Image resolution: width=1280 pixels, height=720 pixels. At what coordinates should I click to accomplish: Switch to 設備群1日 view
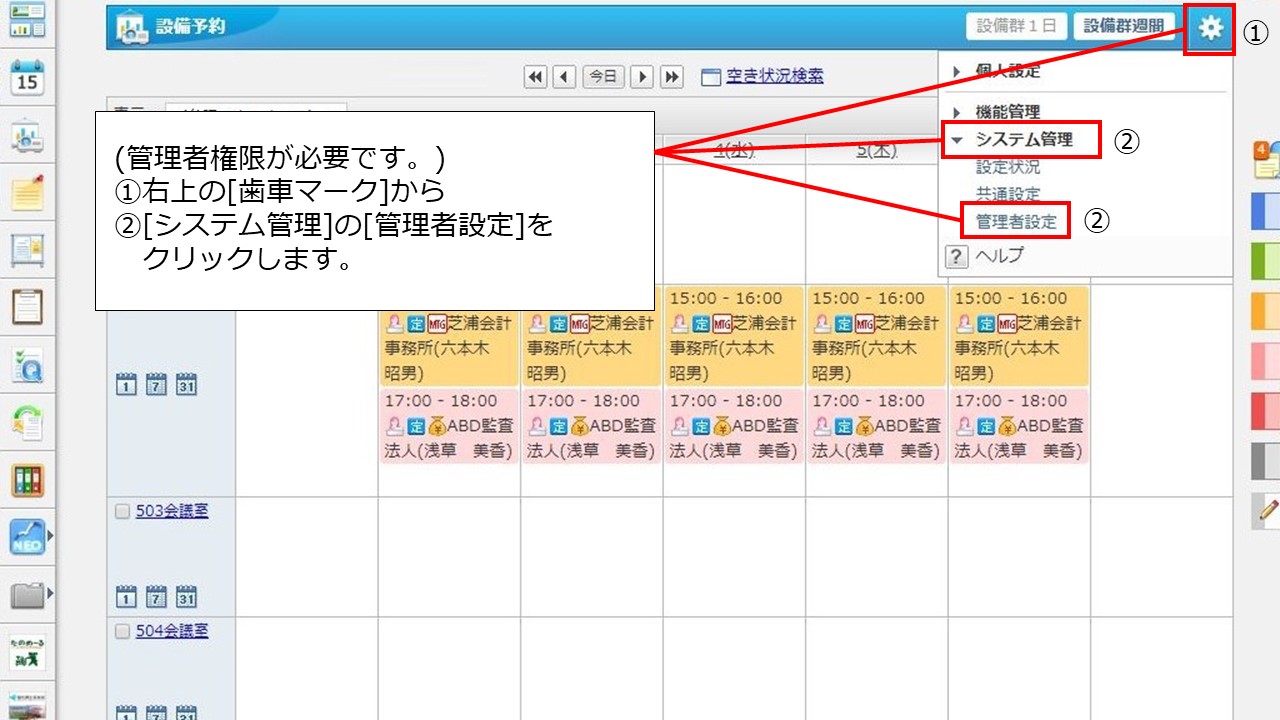pyautogui.click(x=1016, y=27)
